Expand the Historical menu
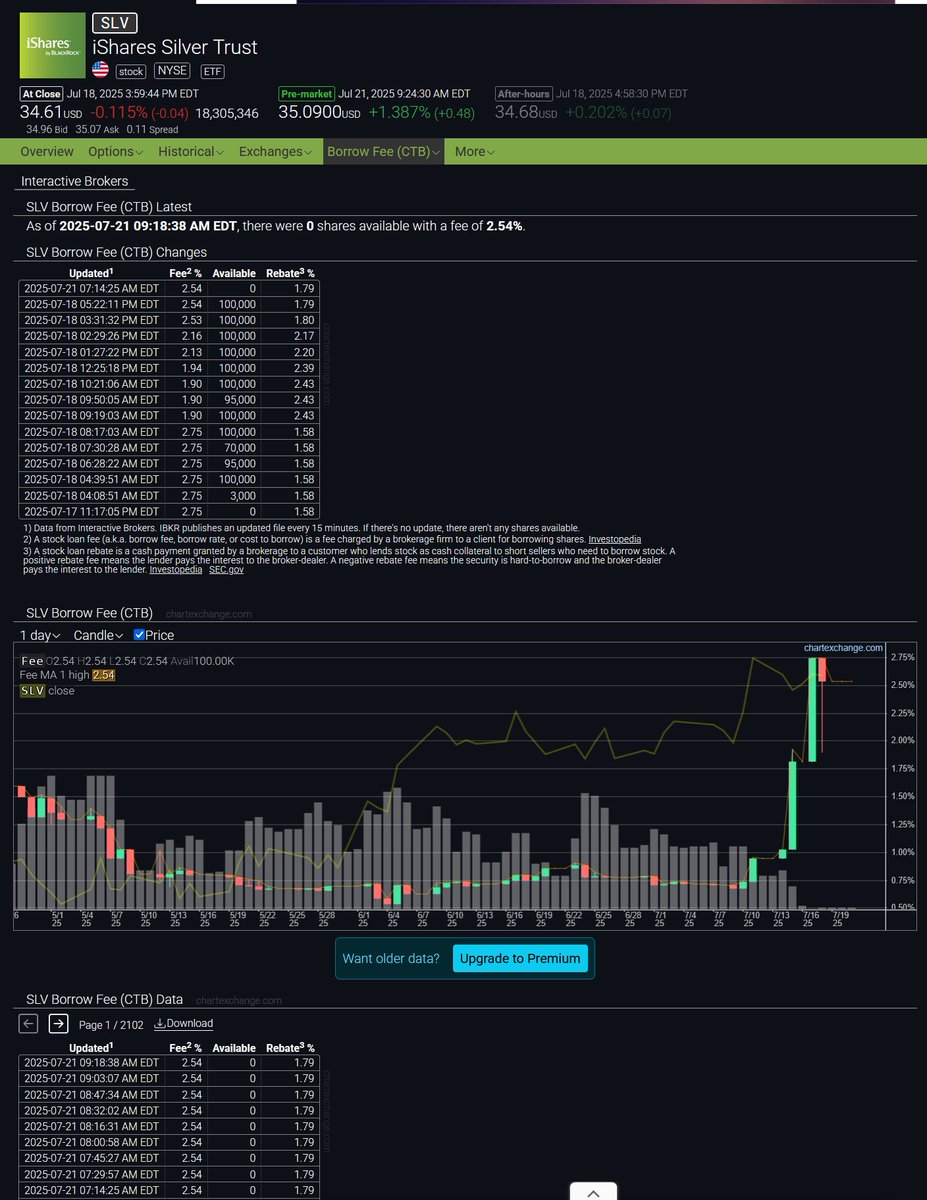 tap(192, 152)
